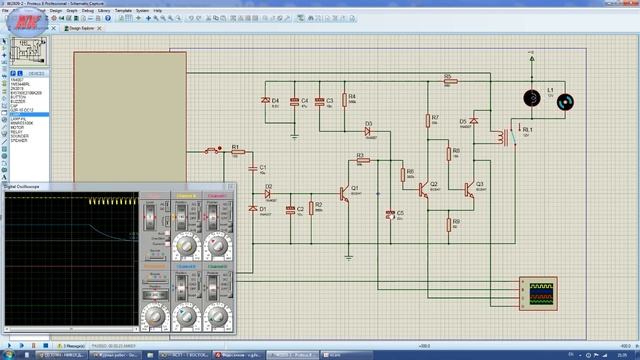The width and height of the screenshot is (640, 360).
Task: Open the Debug menu
Action: [88, 10]
